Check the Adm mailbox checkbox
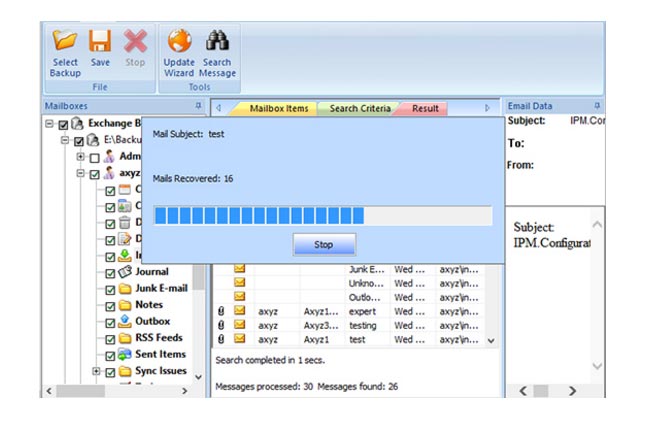Viewport: 645px width, 421px height. pos(95,158)
